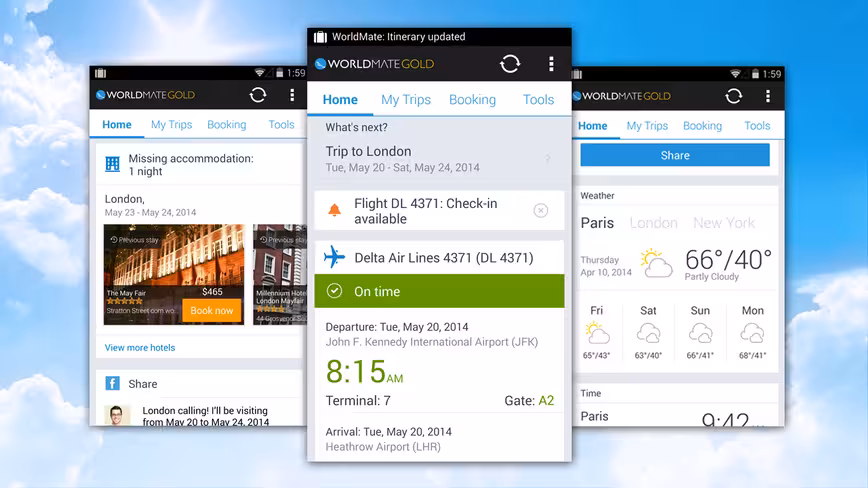Tap Terminal: 7 text

coord(358,401)
